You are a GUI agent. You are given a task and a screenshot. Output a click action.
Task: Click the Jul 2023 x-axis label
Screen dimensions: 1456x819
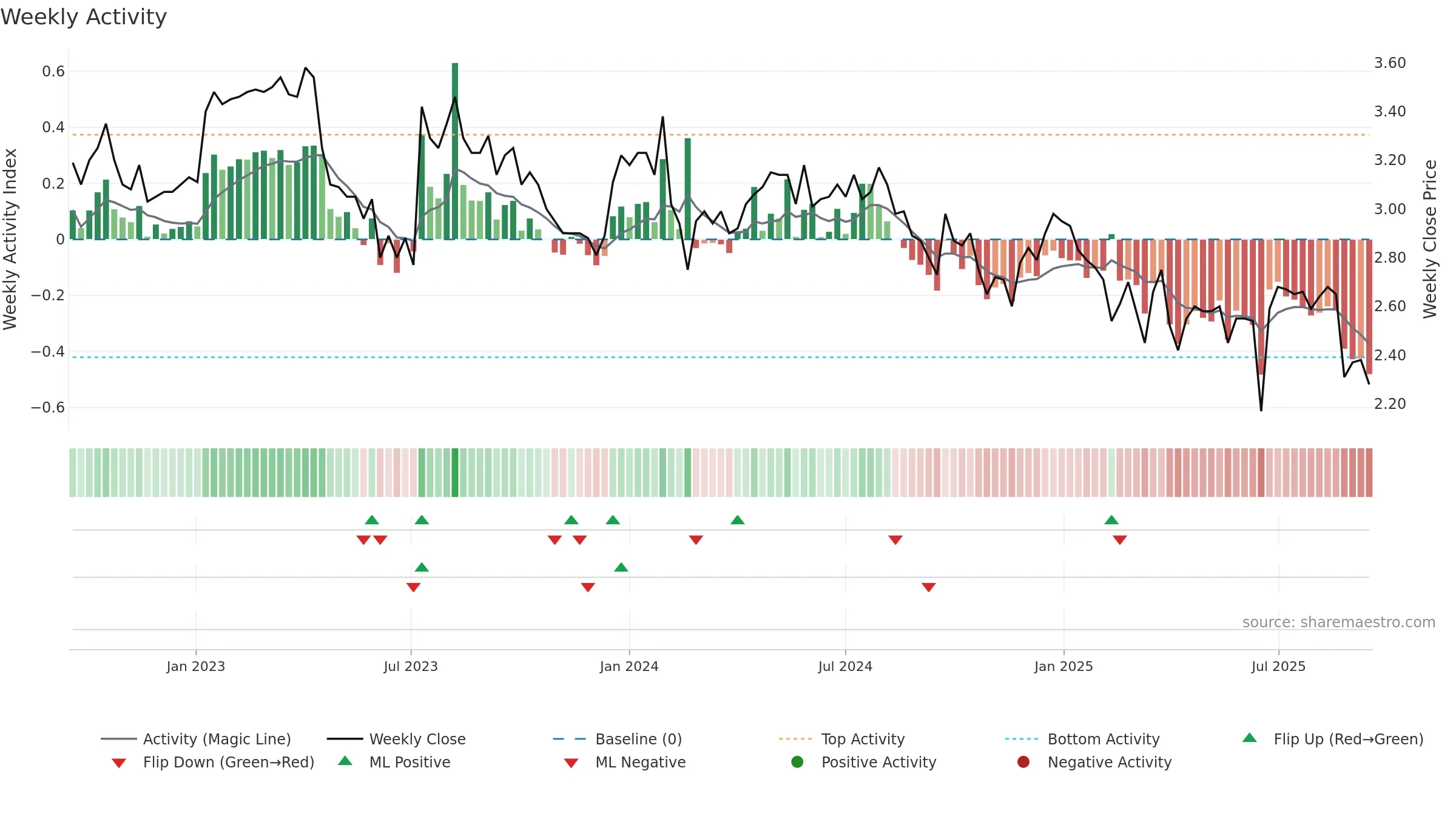point(411,667)
